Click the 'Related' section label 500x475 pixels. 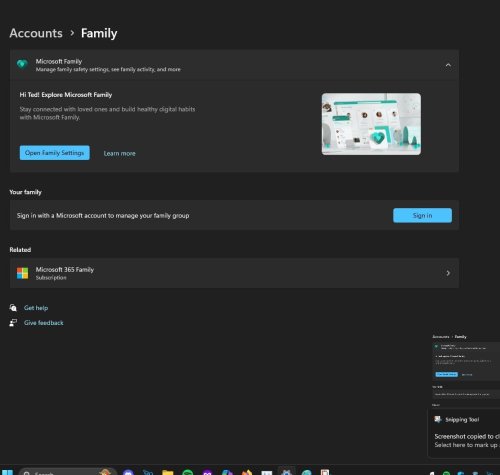click(20, 250)
